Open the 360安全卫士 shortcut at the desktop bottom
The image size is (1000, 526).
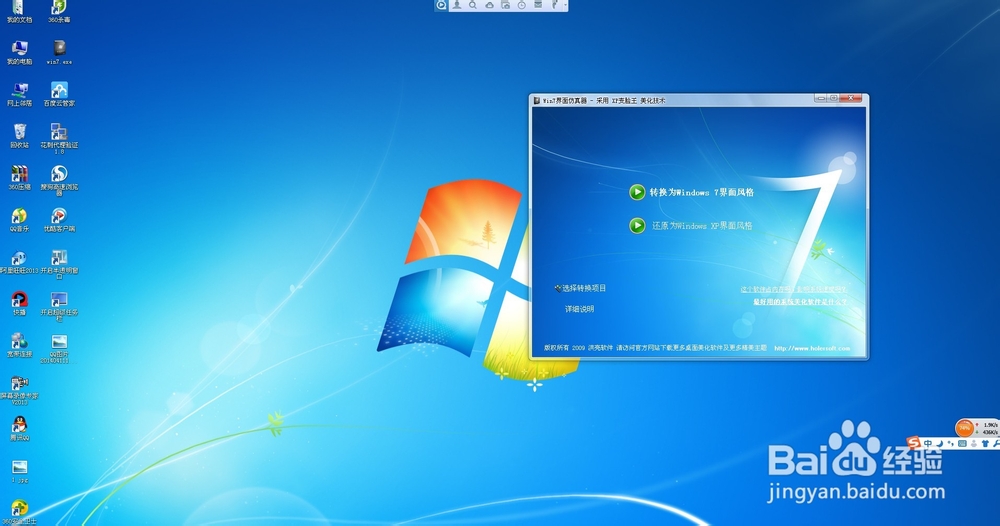point(19,513)
